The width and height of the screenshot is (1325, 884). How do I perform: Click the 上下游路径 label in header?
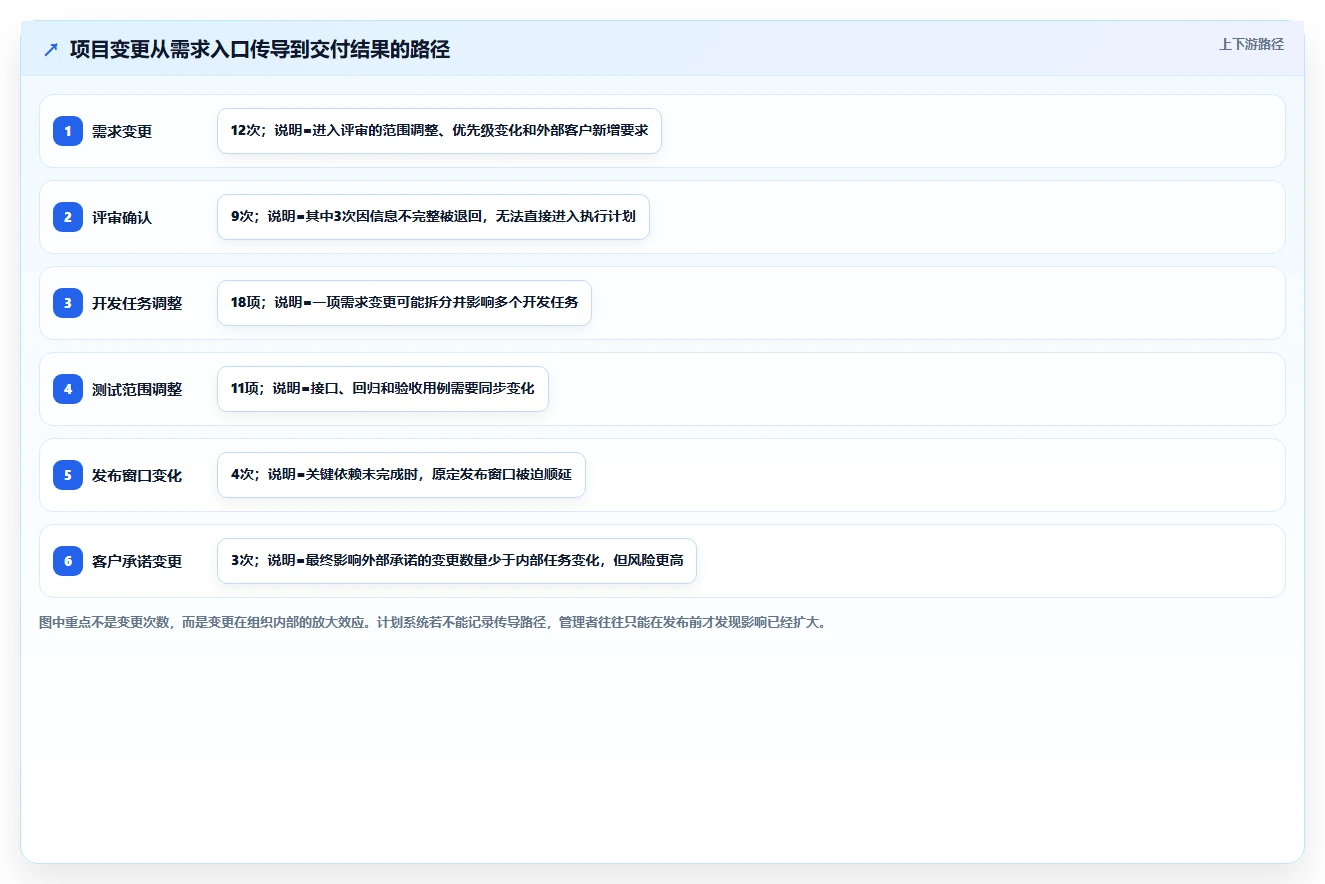(1251, 44)
